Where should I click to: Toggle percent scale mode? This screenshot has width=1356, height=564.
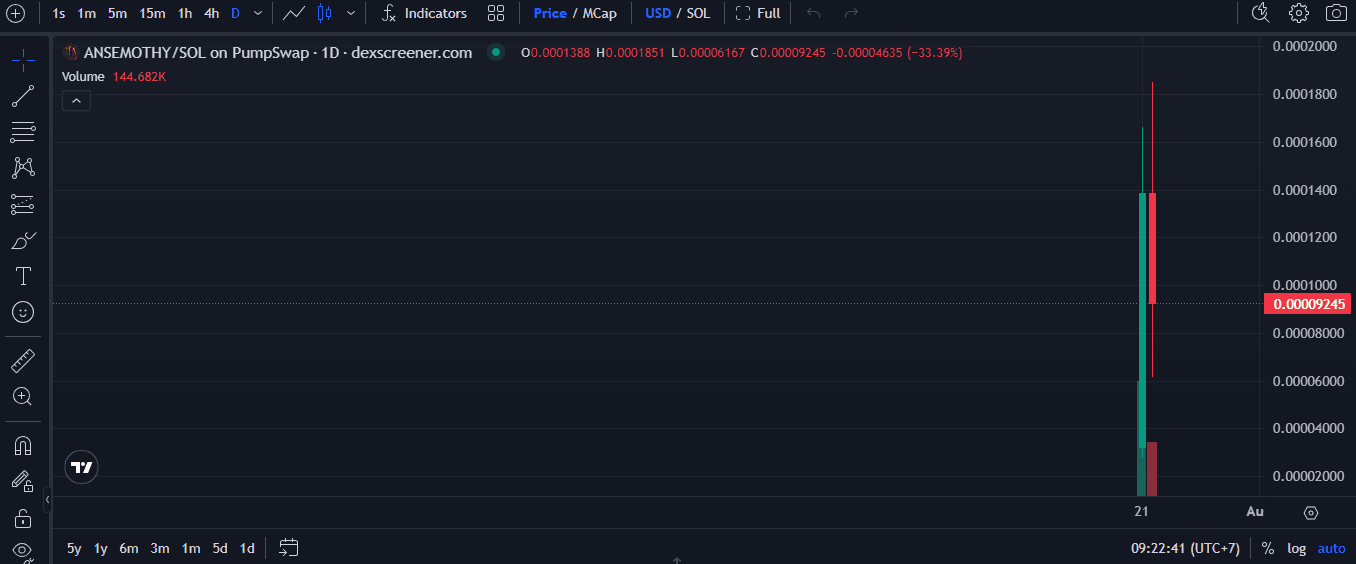click(x=1267, y=548)
